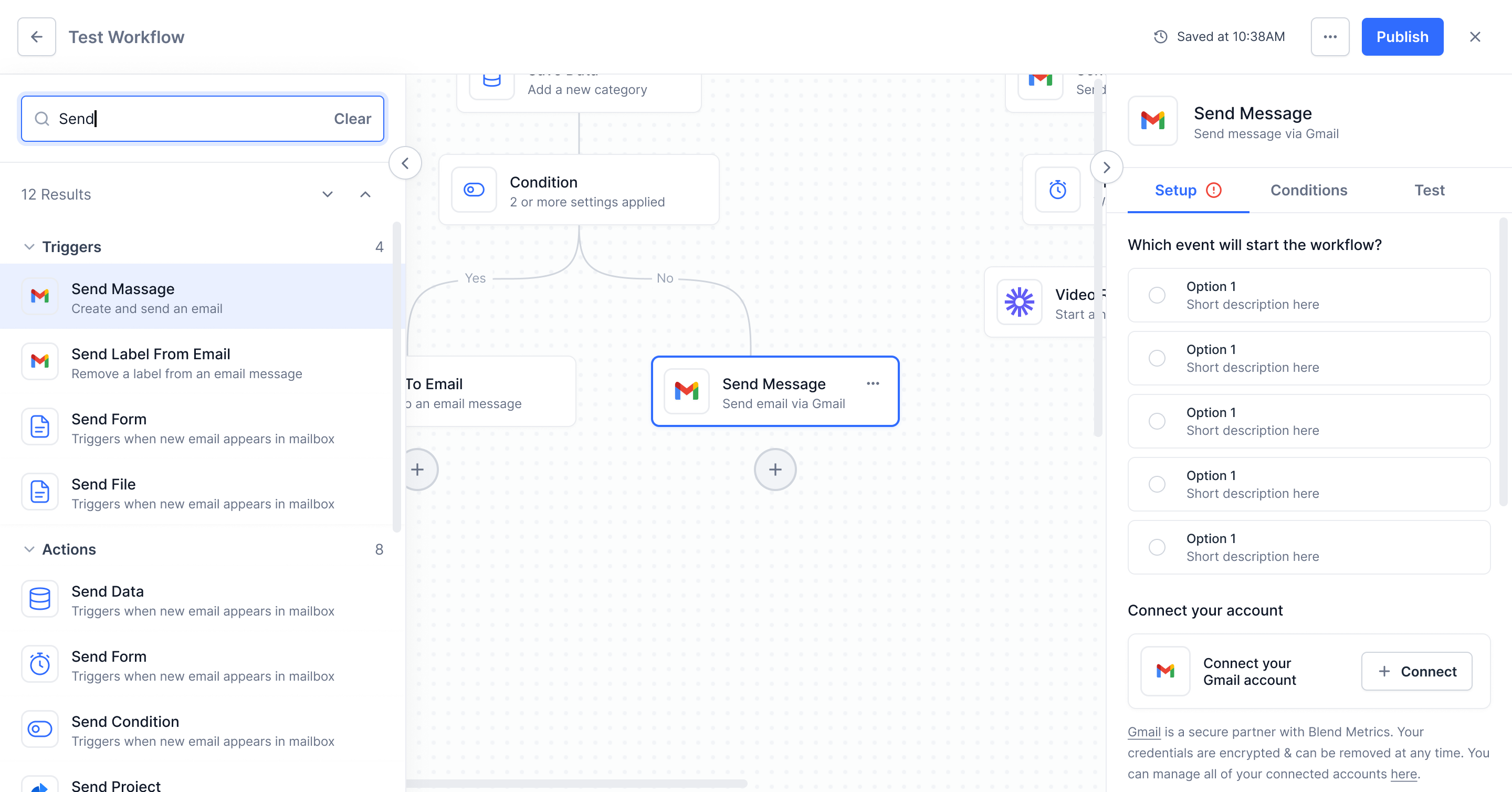The image size is (1512, 792).
Task: Click the Yes branch label
Action: coord(475,278)
